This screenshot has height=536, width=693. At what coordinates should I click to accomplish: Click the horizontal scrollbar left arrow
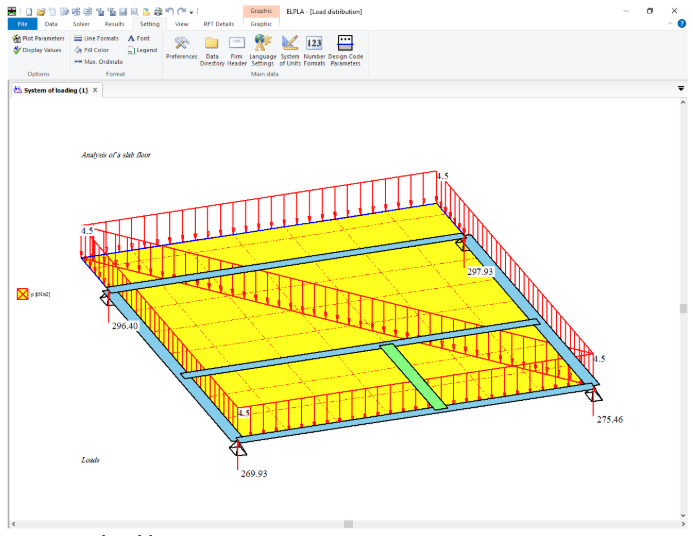pos(14,524)
